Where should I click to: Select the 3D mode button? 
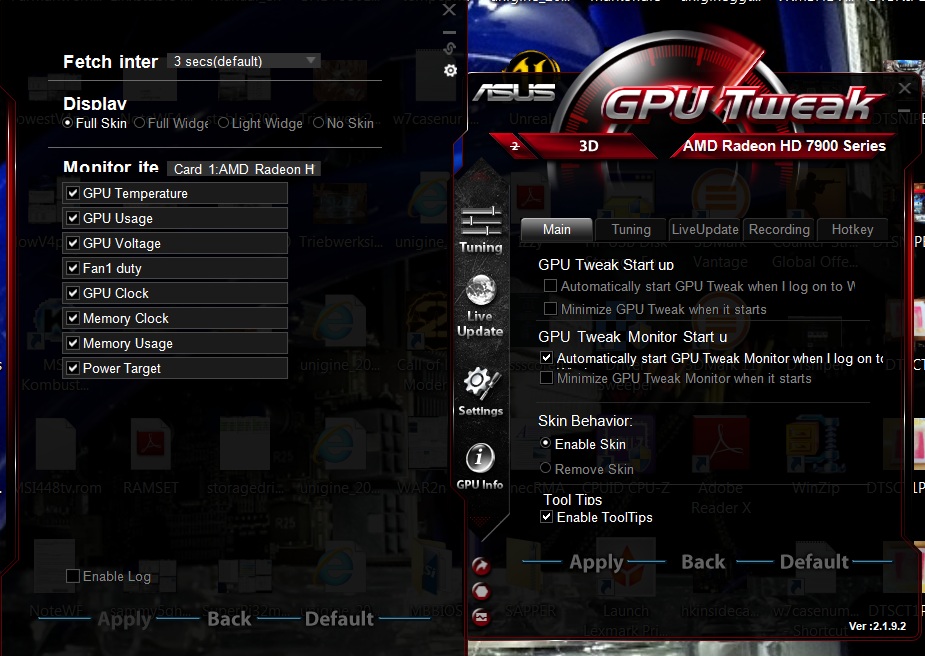(588, 146)
